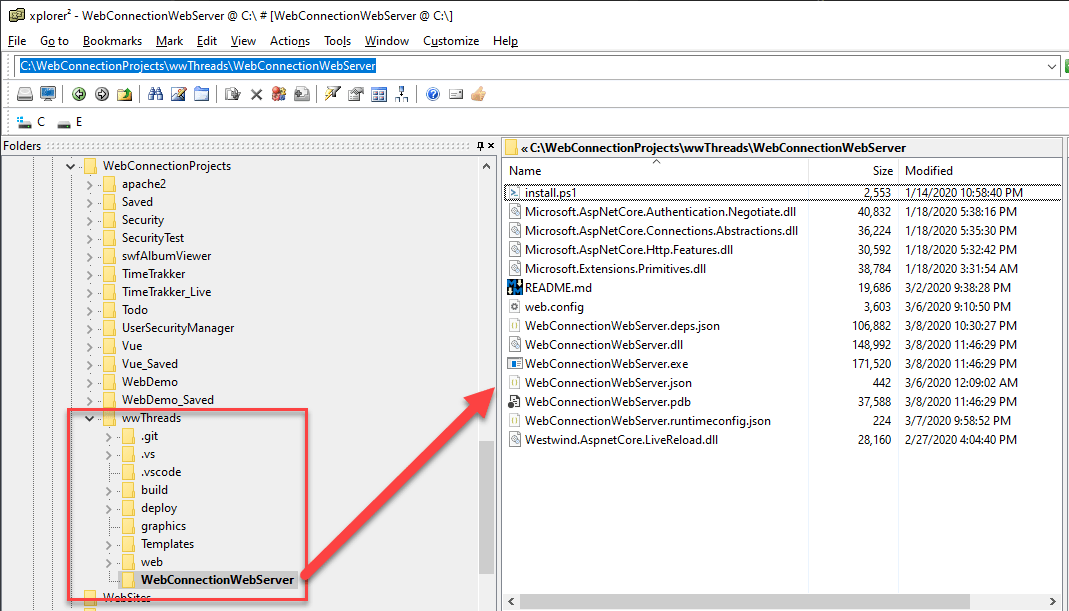
Task: Close the Folders pane
Action: [491, 145]
